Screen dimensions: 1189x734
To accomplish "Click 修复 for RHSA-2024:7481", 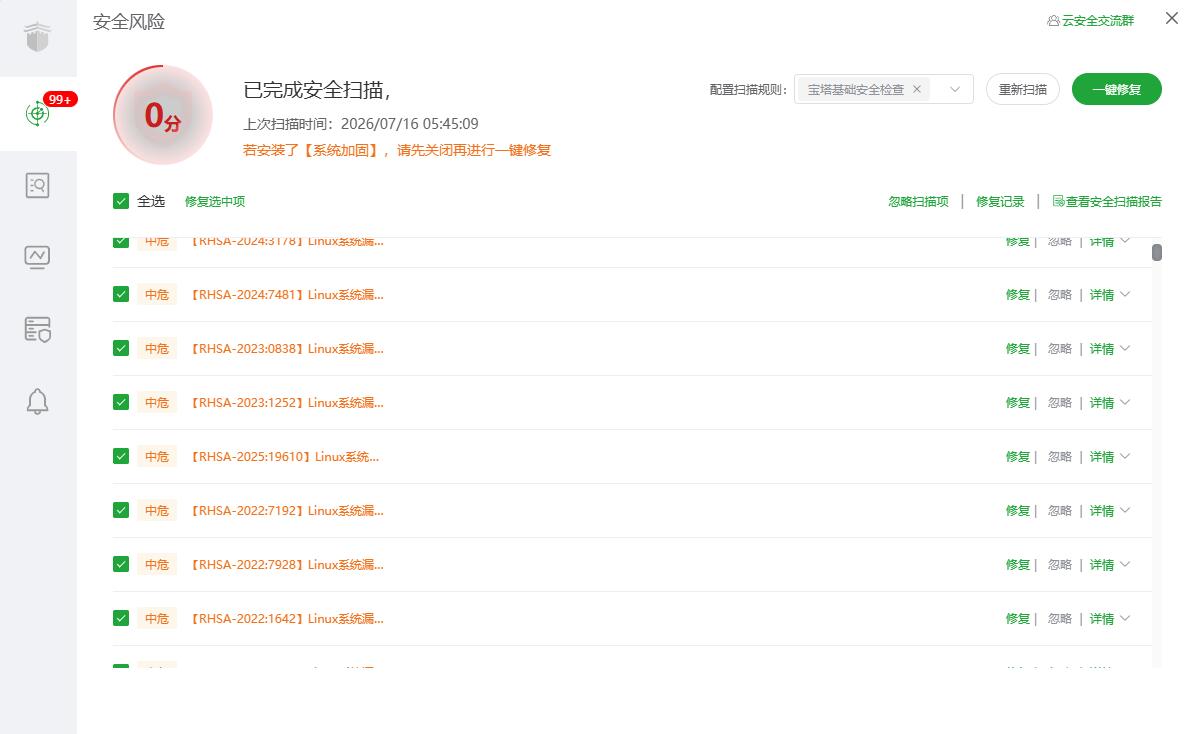I will pyautogui.click(x=1018, y=295).
